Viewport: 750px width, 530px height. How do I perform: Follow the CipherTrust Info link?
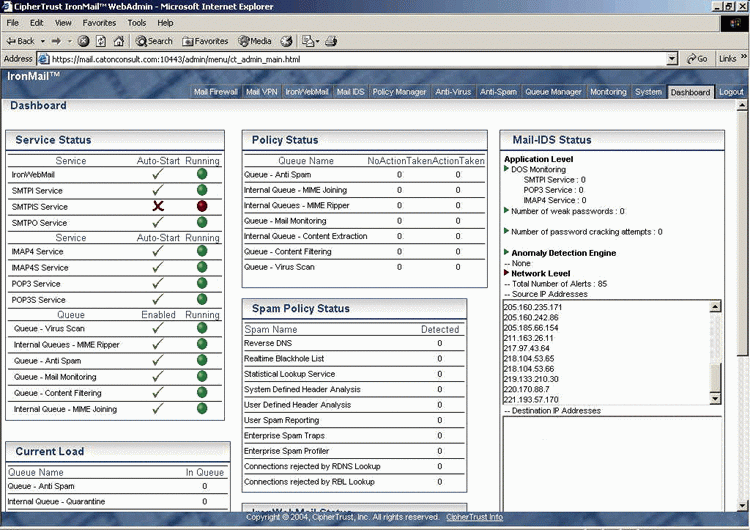pos(474,517)
